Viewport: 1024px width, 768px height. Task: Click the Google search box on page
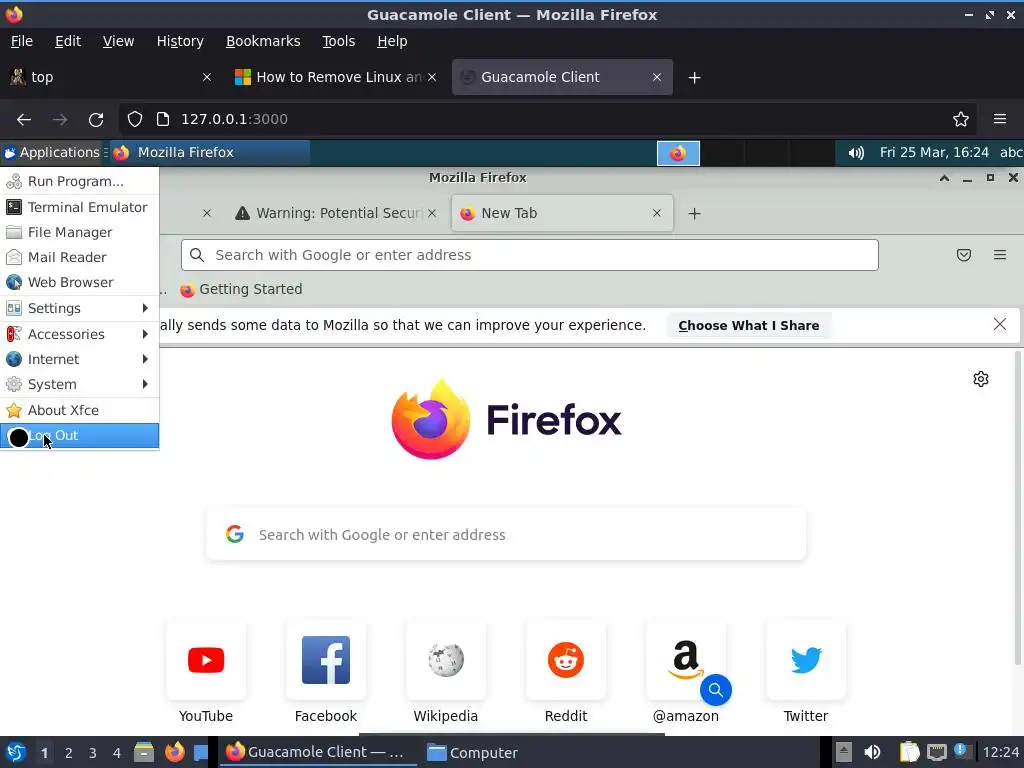click(506, 535)
